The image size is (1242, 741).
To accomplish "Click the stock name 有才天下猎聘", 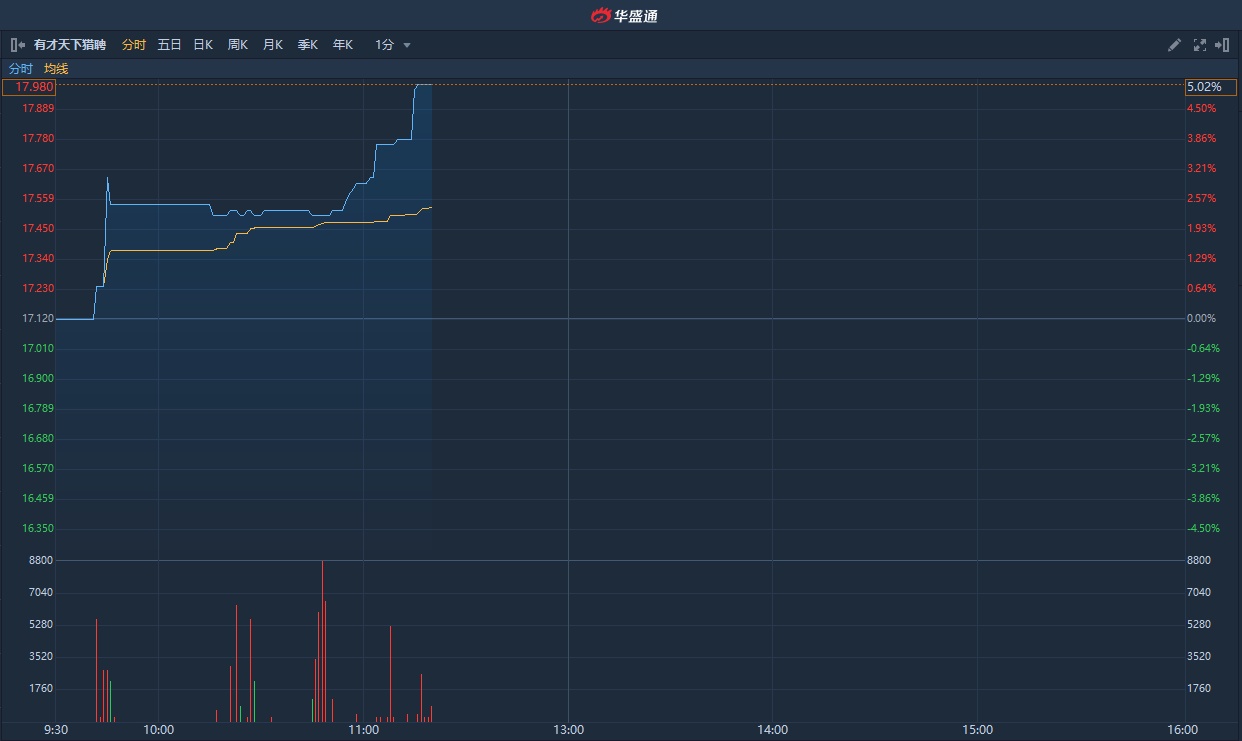I will 70,45.
